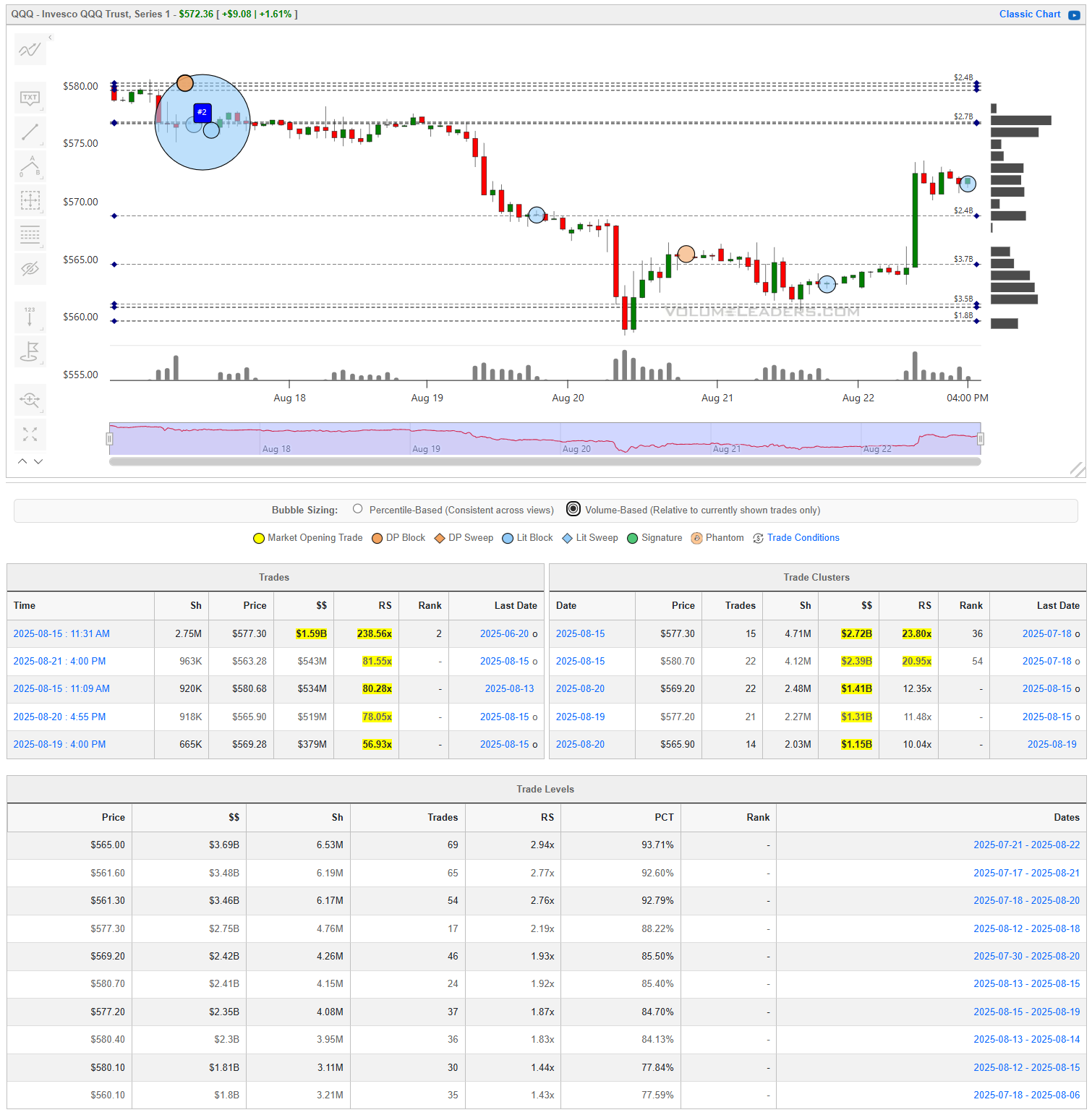Click the DP Block orange legend dot
Screen dimensions: 1092x1115
click(x=377, y=539)
